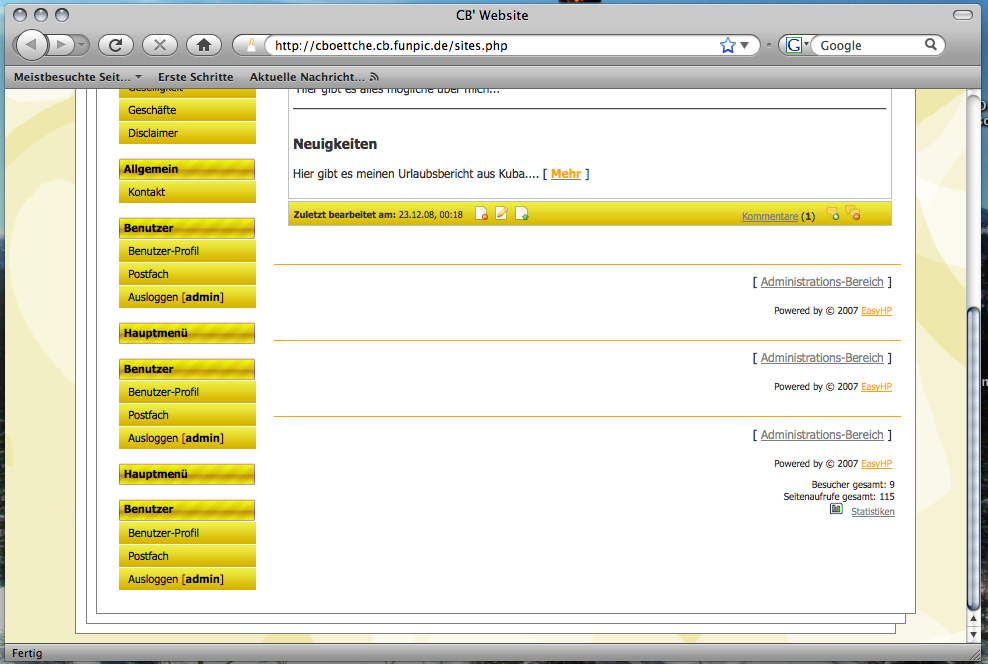Open the search engine selector dropdown
The height and width of the screenshot is (664, 988).
[797, 45]
